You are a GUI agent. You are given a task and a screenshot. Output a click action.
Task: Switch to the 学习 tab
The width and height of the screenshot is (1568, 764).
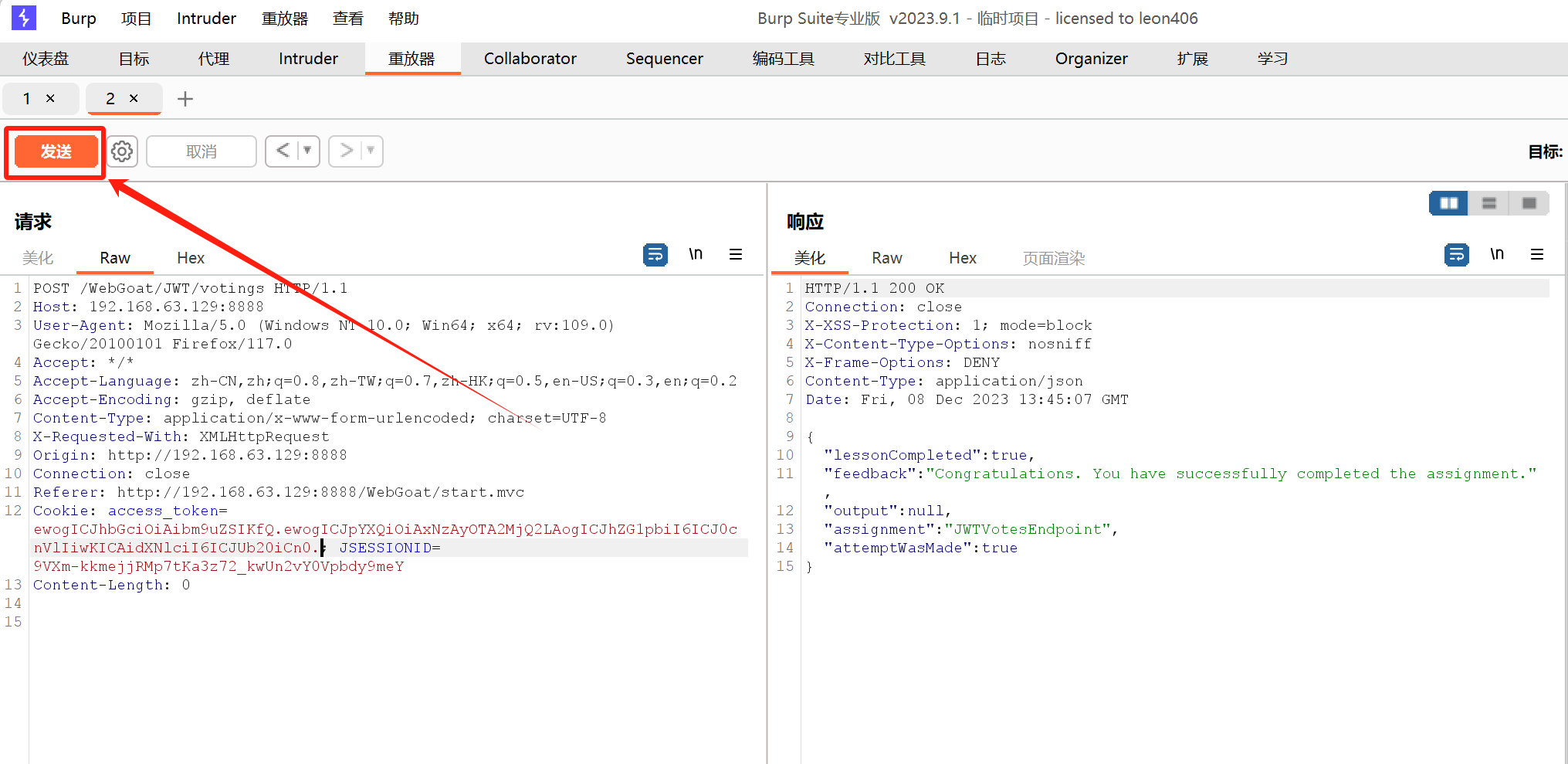tap(1272, 59)
